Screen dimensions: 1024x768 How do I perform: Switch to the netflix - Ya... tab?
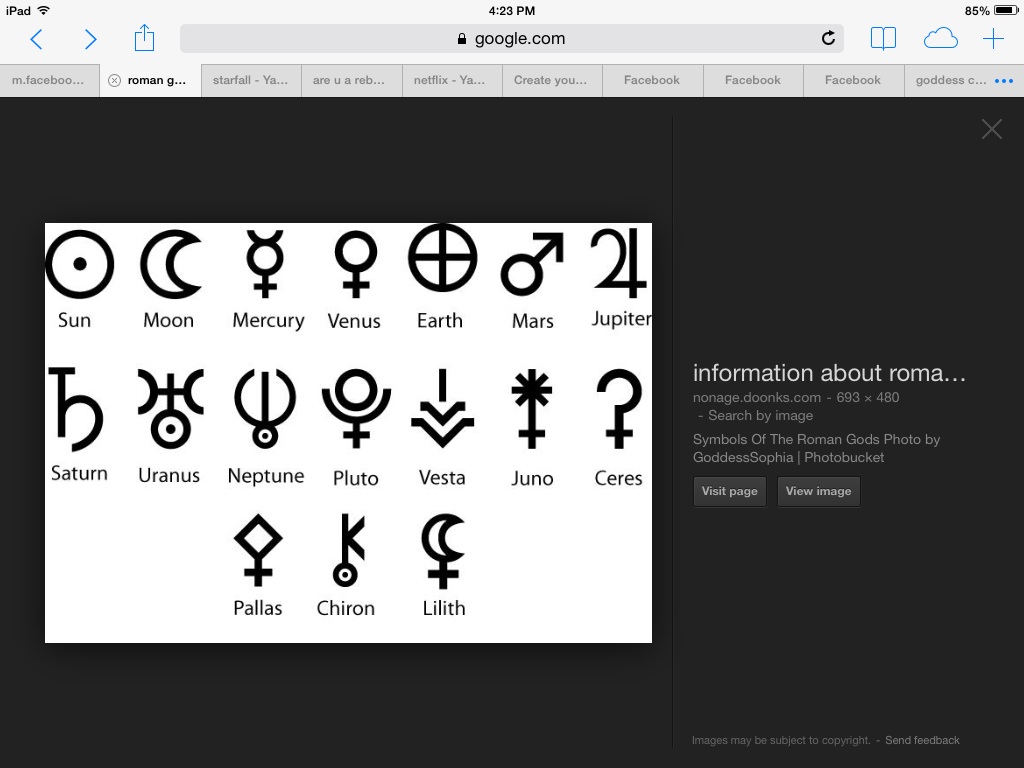pos(452,80)
